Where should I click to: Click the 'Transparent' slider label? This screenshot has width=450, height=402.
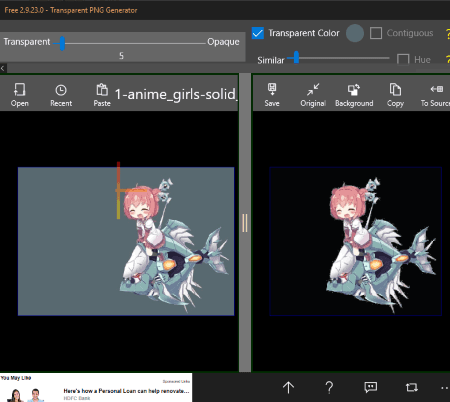[27, 42]
